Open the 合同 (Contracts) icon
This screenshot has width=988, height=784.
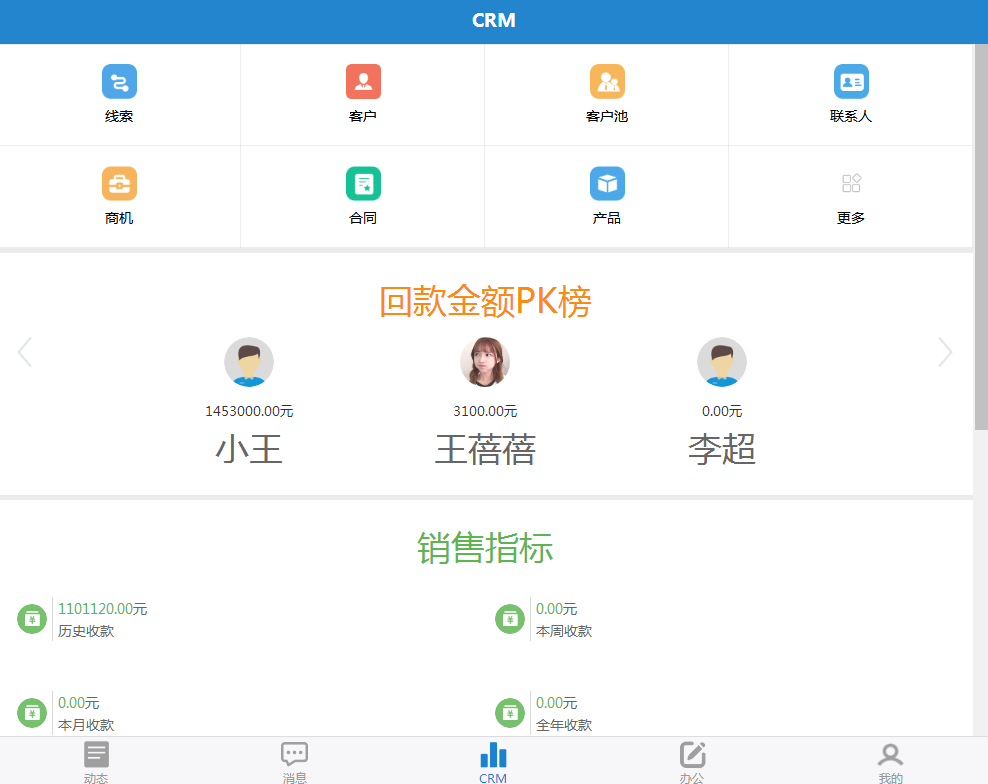pos(363,184)
